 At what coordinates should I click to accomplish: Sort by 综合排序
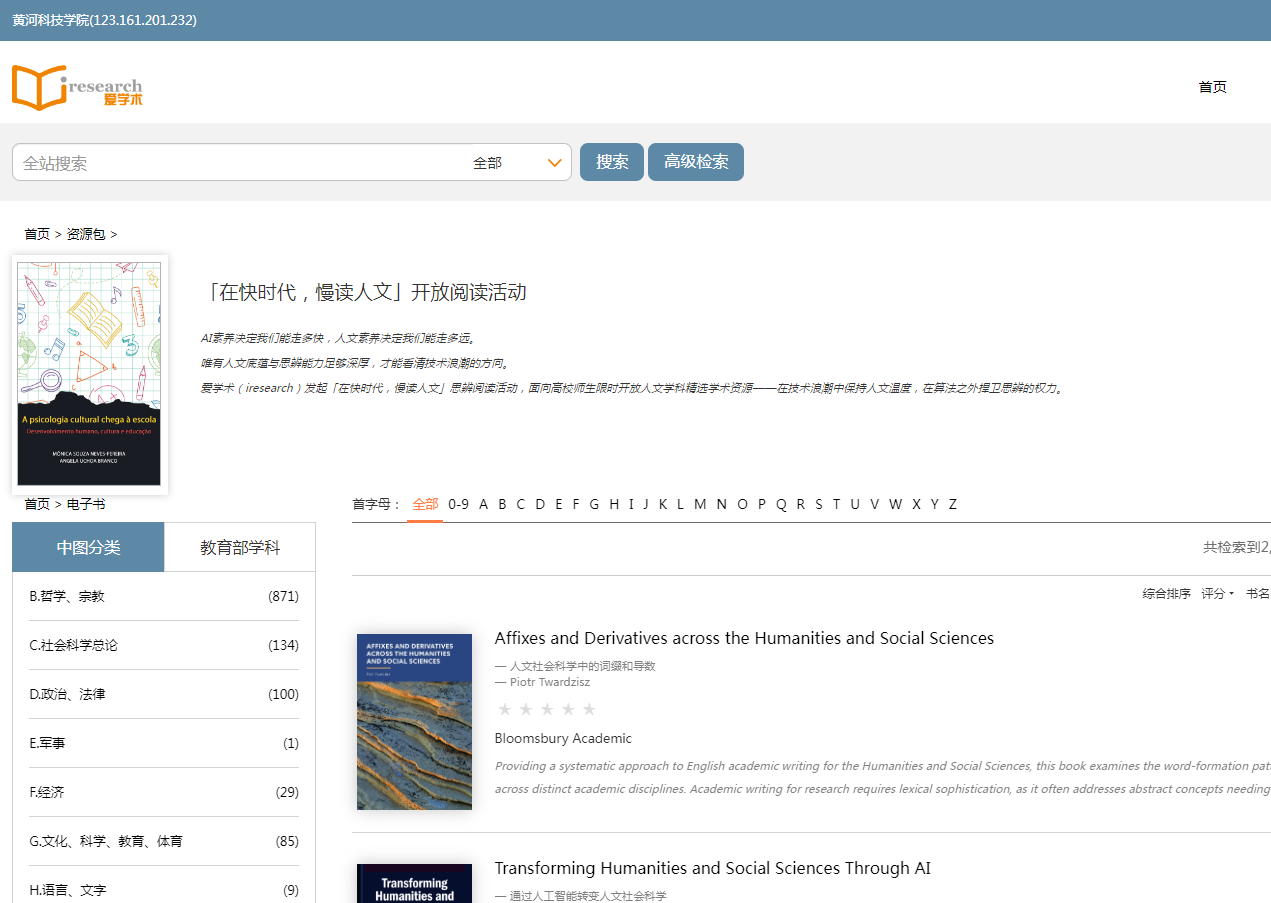(x=1166, y=594)
